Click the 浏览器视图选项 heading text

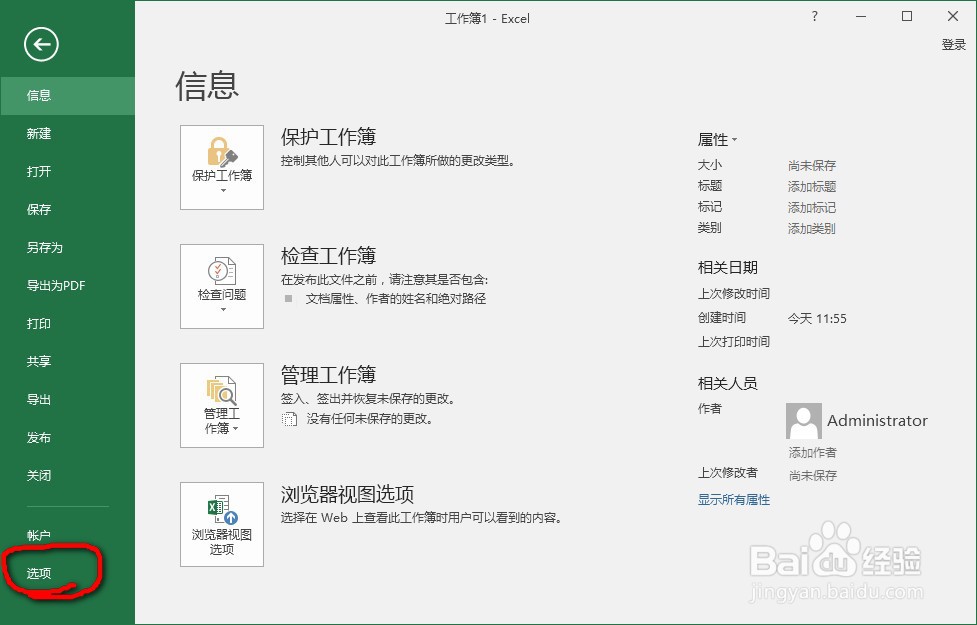click(x=347, y=494)
